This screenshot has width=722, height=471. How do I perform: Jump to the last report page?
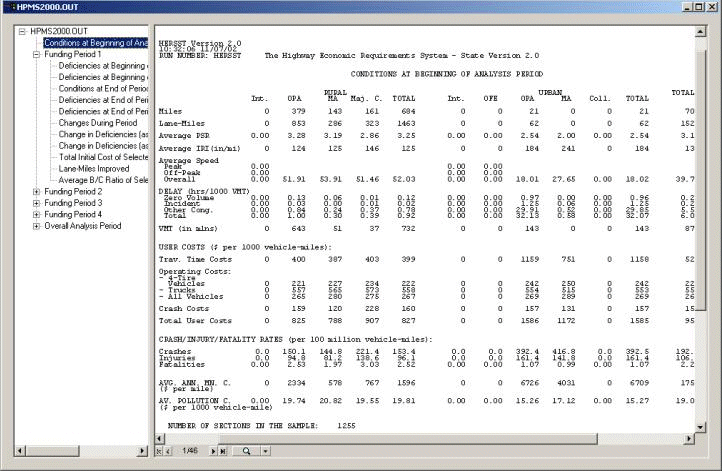pos(223,451)
